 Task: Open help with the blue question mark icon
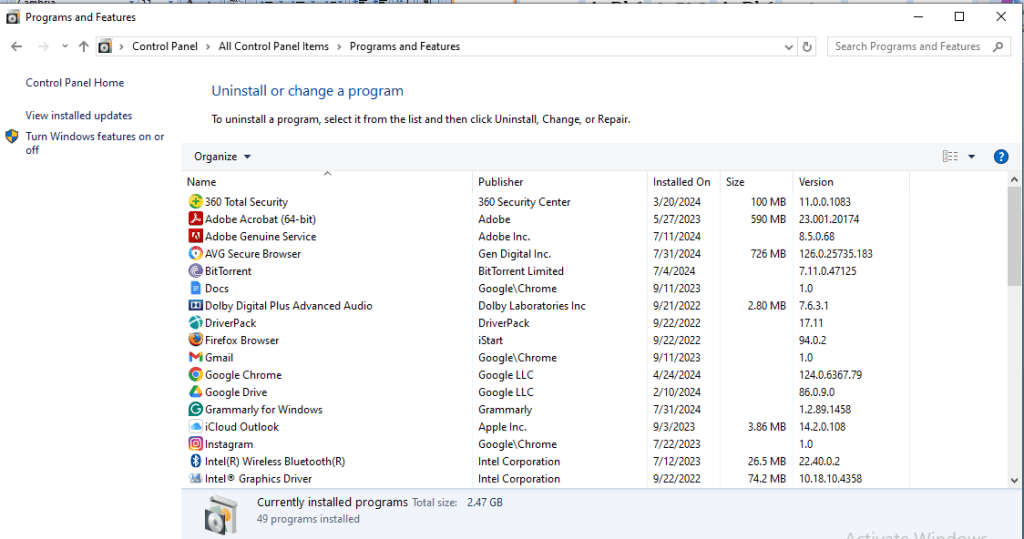[1000, 157]
